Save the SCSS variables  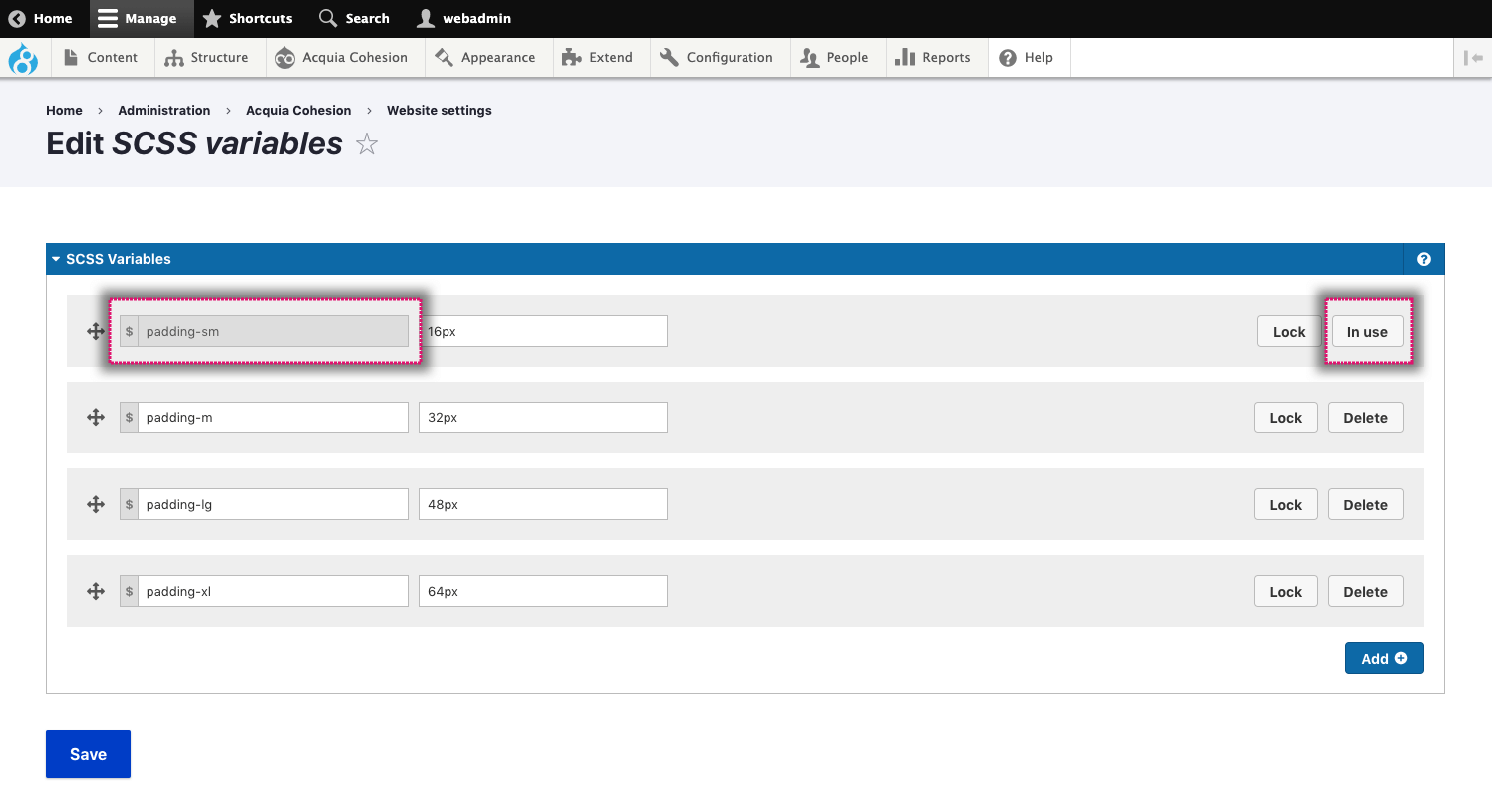click(x=88, y=754)
